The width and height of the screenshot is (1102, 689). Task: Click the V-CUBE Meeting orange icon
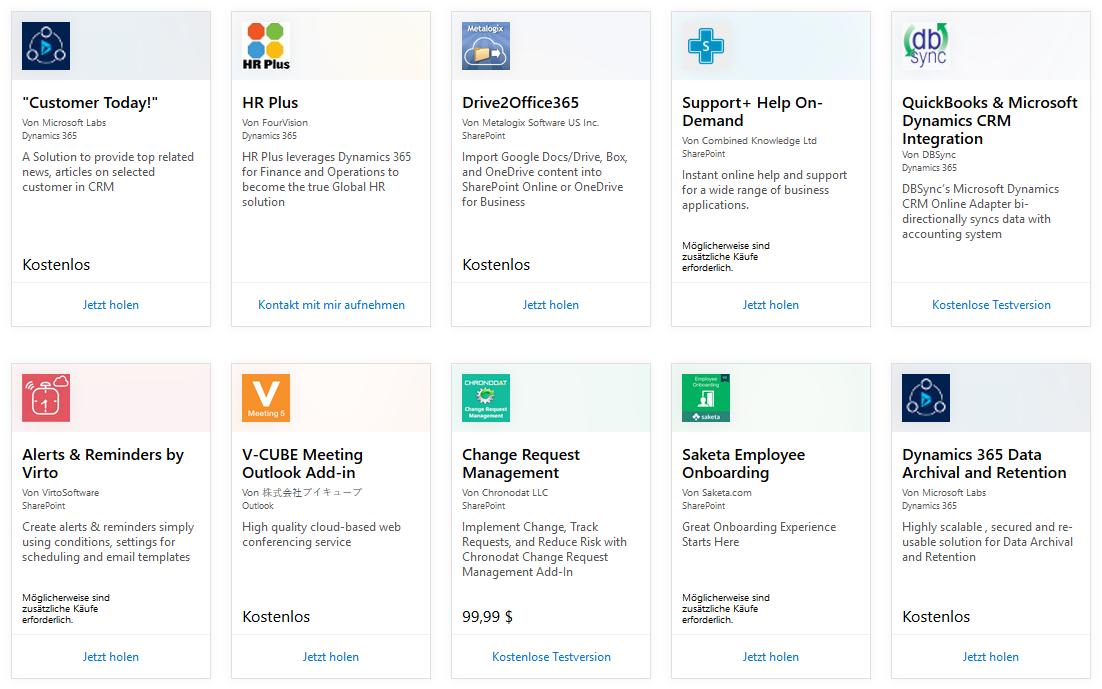coord(266,398)
